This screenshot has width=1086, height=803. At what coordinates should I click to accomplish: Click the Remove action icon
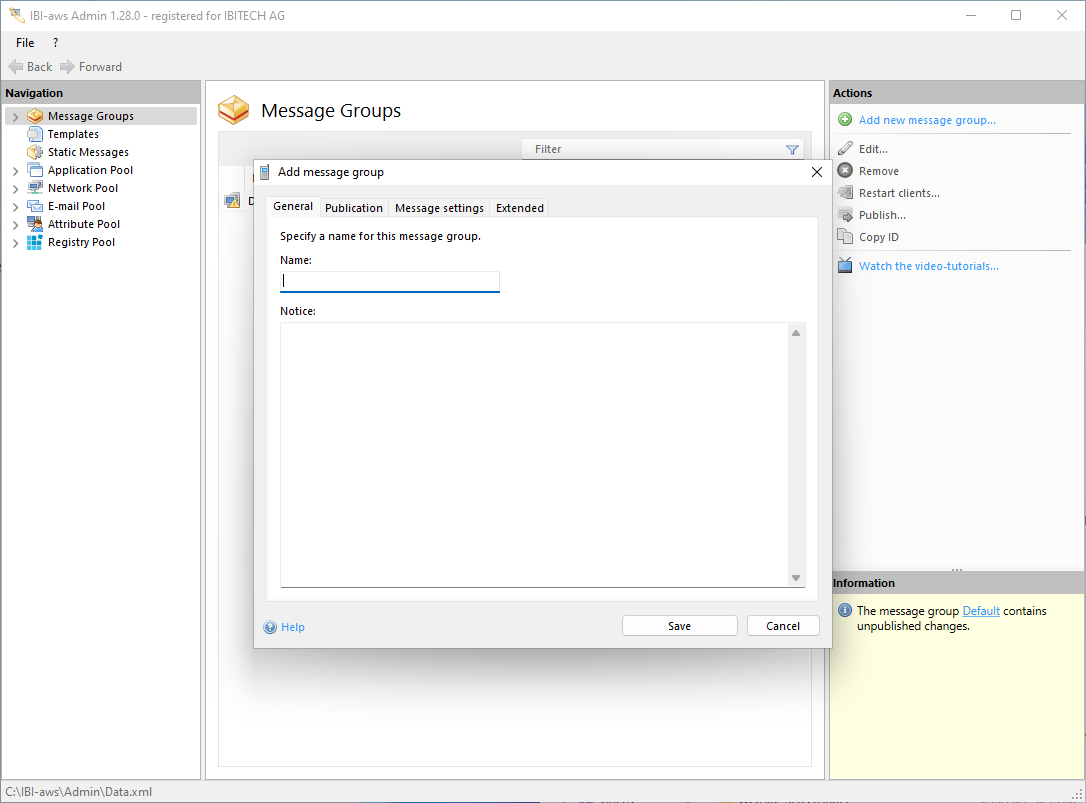(x=845, y=171)
